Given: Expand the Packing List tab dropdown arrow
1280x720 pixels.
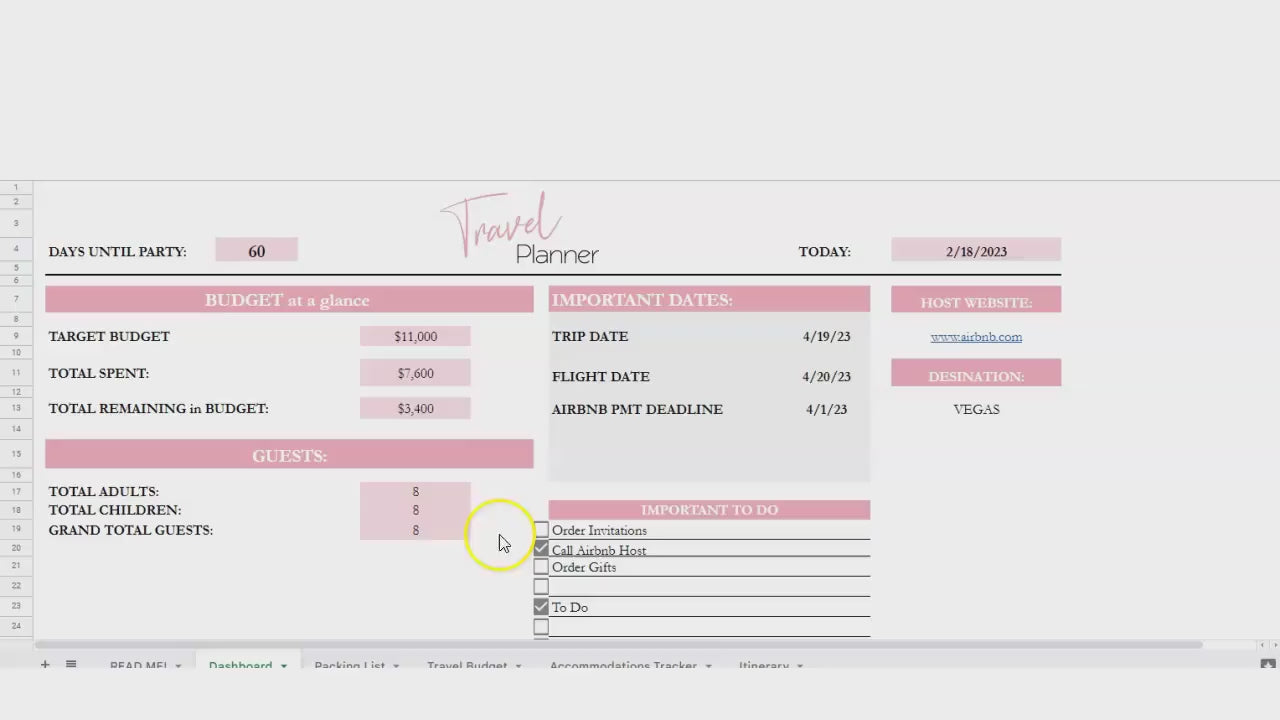Looking at the screenshot, I should tap(396, 666).
